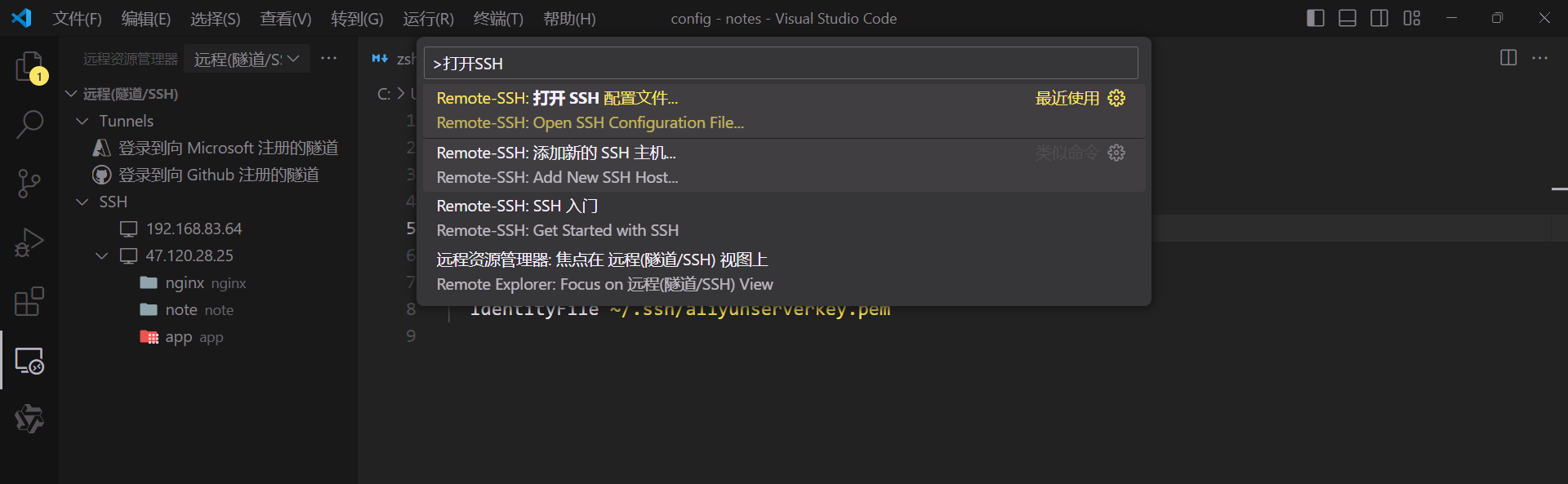Click the C: breadcrumb segment
The height and width of the screenshot is (484, 1568).
pyautogui.click(x=383, y=94)
